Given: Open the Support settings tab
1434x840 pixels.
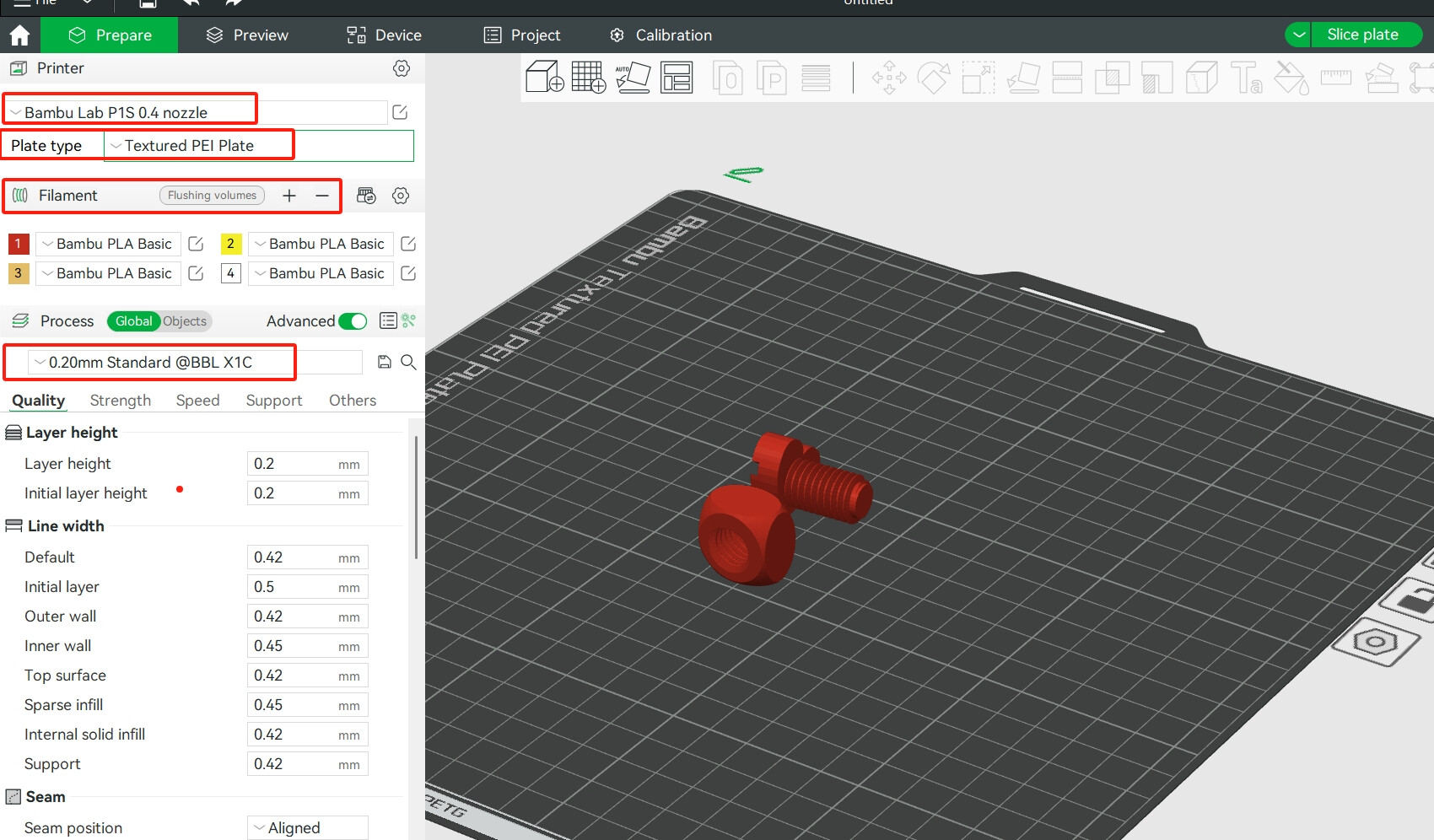Looking at the screenshot, I should click(x=274, y=401).
